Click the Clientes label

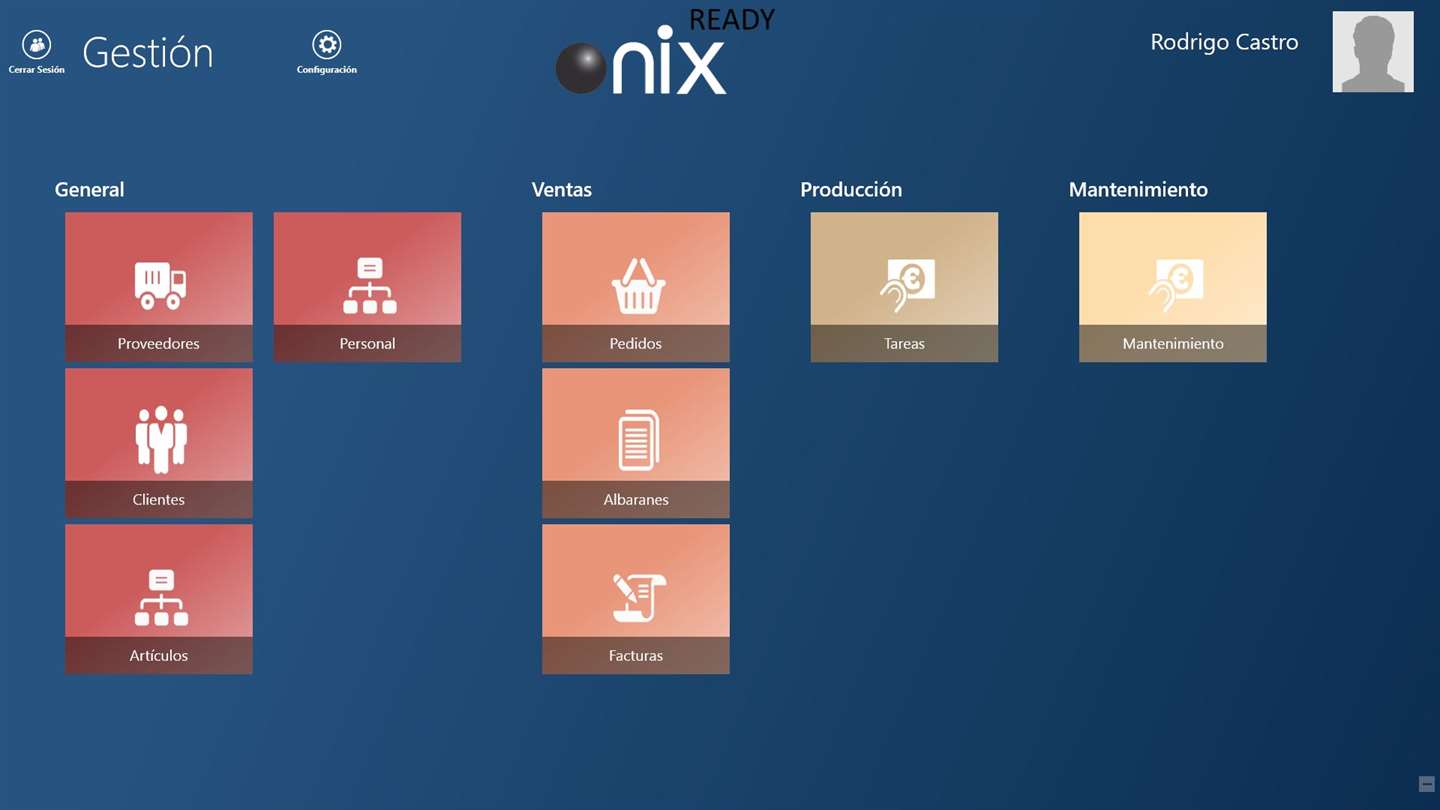(x=159, y=499)
